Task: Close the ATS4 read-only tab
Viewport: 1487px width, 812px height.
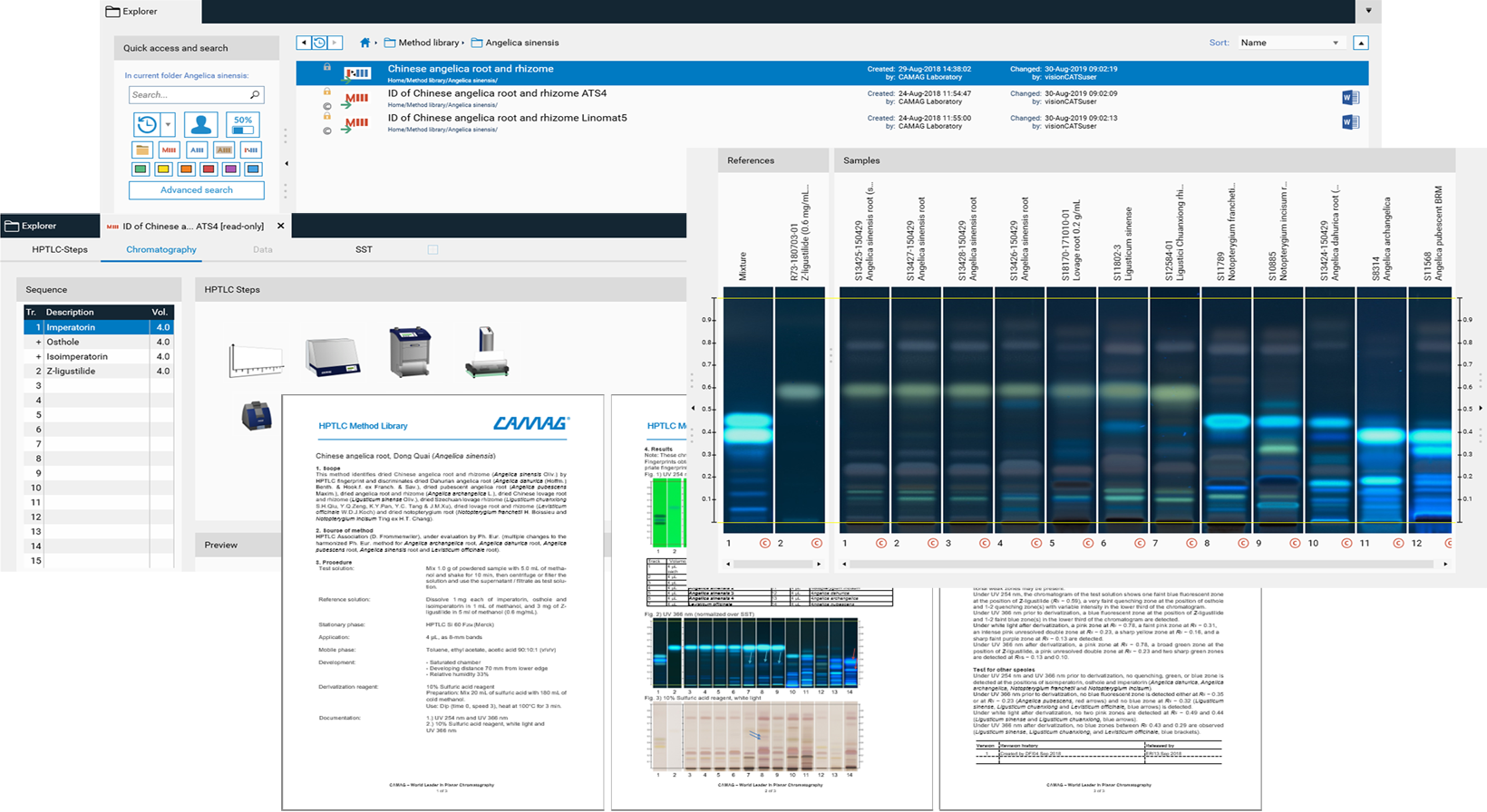Action: (x=280, y=226)
